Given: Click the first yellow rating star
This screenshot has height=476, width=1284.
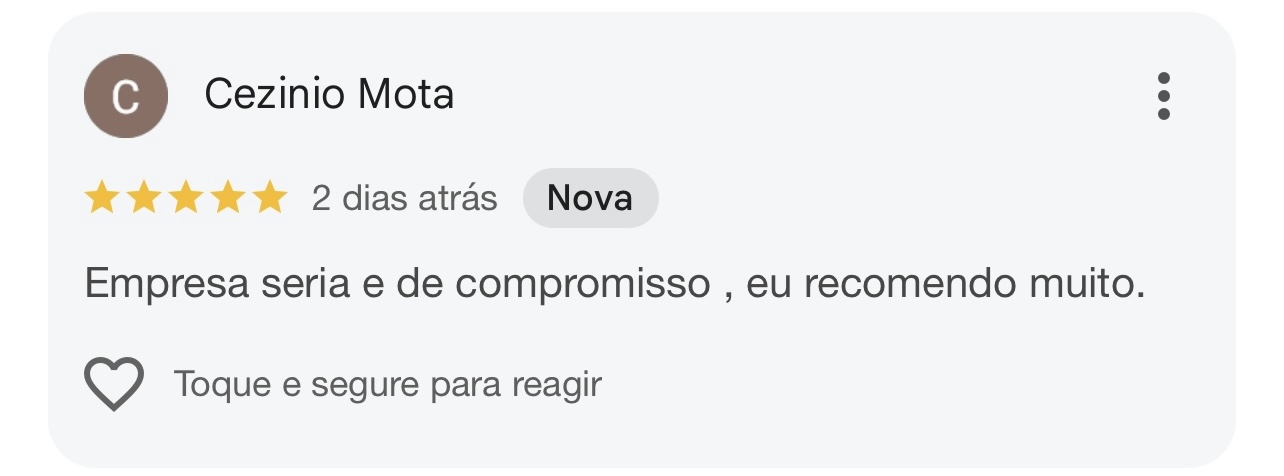Looking at the screenshot, I should [101, 198].
